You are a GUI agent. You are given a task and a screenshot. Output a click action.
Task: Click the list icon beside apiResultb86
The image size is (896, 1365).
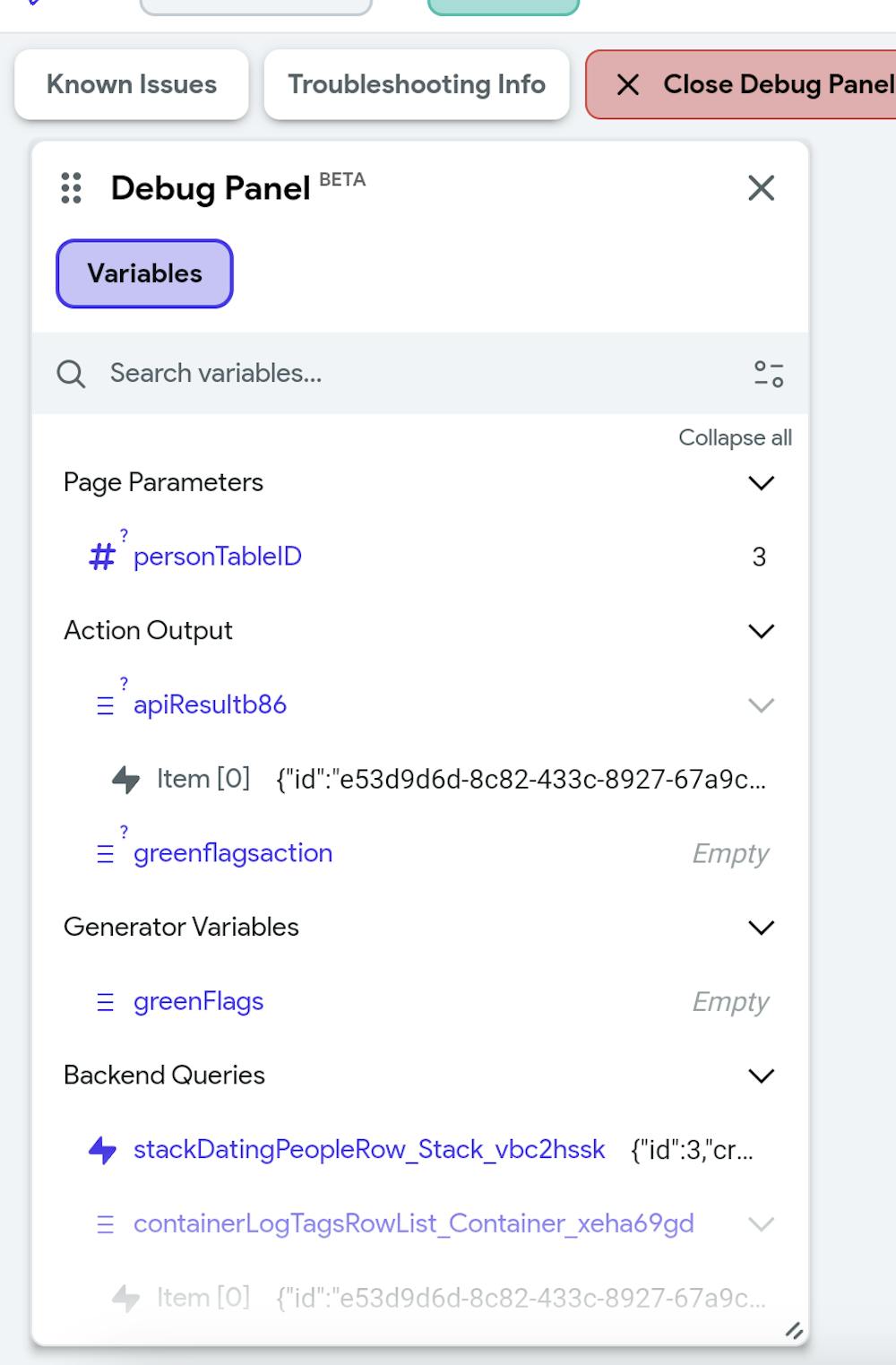click(x=105, y=705)
